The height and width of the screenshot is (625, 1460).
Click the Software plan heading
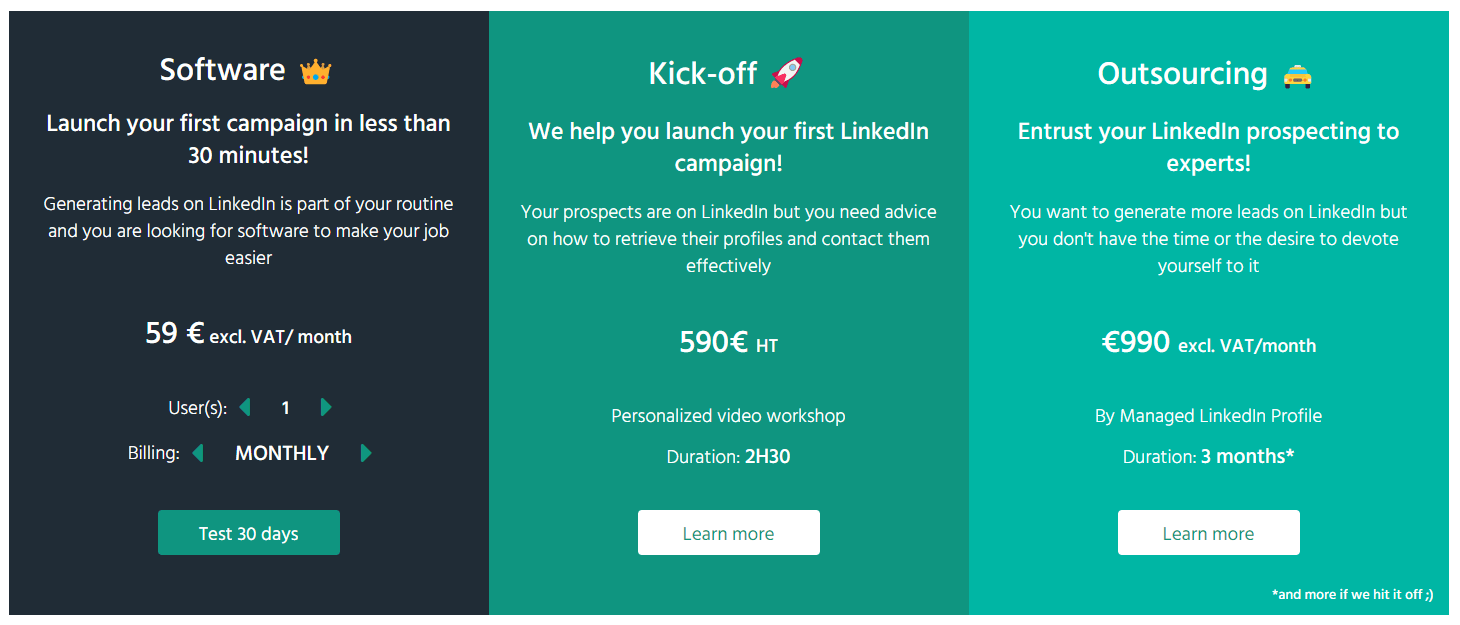[x=223, y=70]
